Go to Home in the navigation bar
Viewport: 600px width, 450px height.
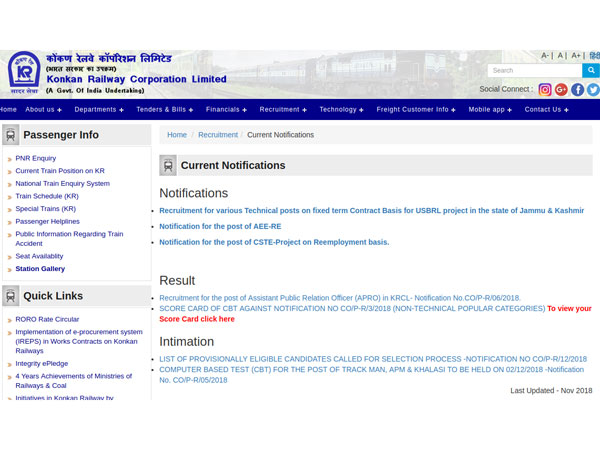tap(8, 109)
